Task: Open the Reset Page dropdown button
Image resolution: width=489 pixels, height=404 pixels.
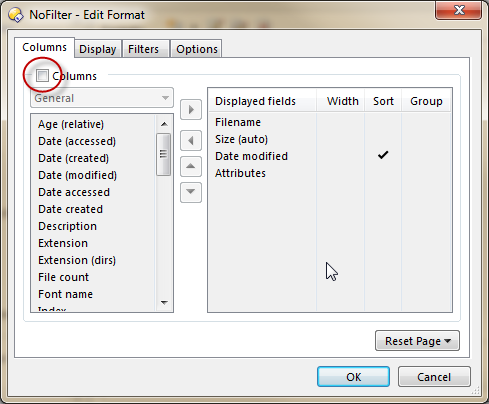Action: 417,341
